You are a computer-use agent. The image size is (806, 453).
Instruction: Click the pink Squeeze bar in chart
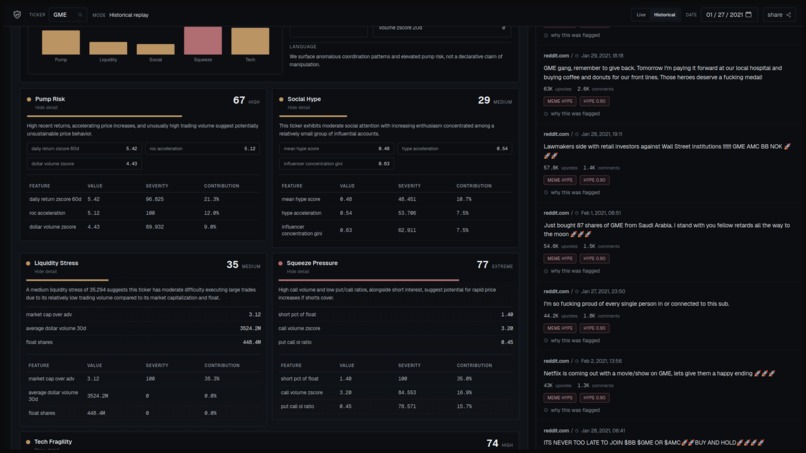pyautogui.click(x=203, y=41)
